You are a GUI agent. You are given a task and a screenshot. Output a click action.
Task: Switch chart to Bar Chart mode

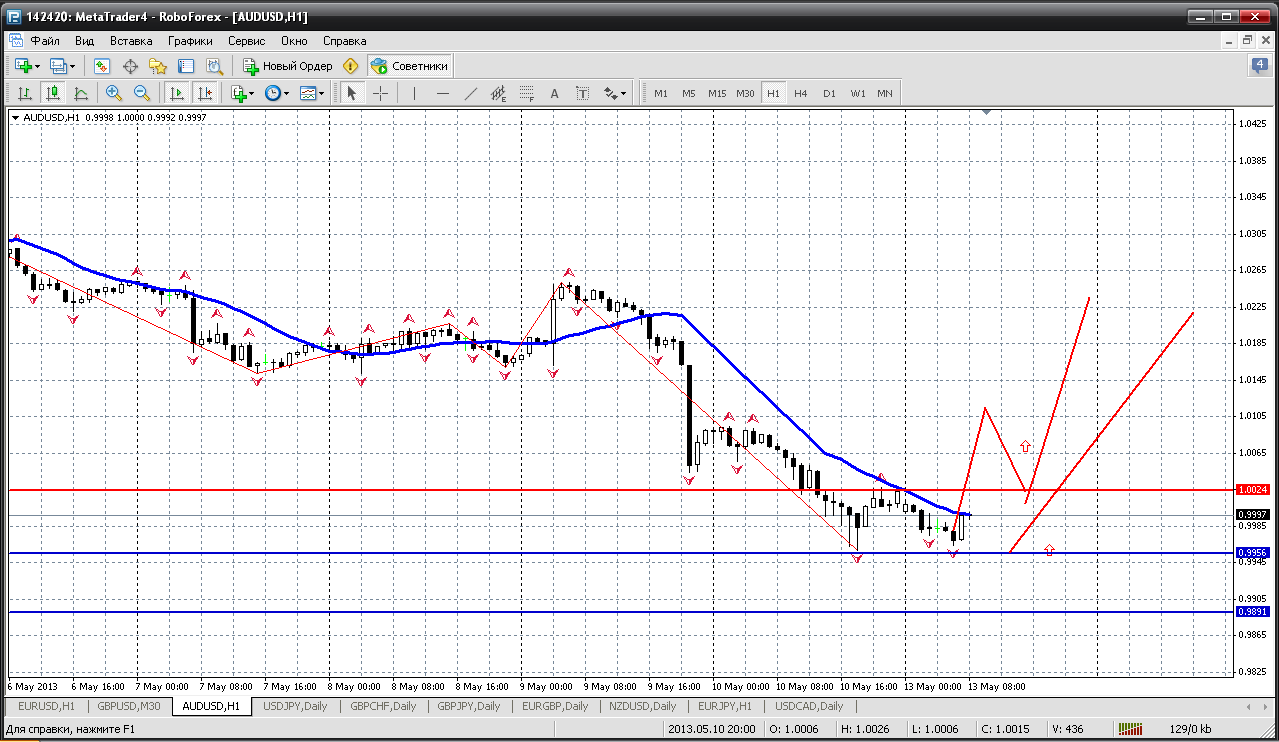pos(24,93)
